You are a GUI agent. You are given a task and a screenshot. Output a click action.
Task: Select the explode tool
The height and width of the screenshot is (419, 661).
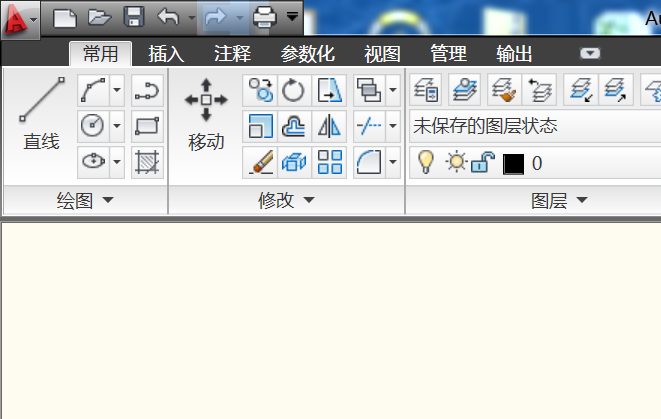pos(294,162)
